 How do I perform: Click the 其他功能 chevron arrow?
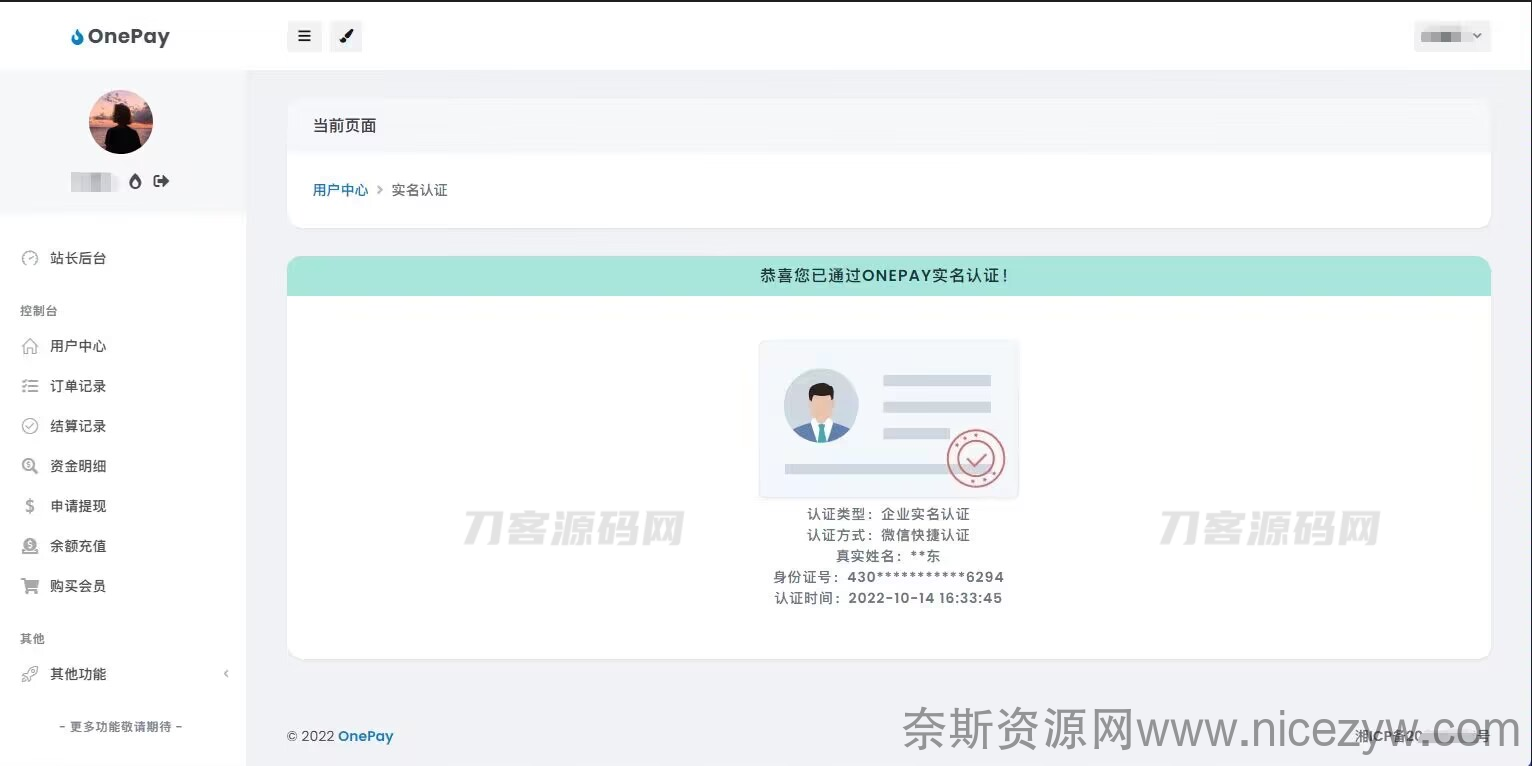point(226,674)
